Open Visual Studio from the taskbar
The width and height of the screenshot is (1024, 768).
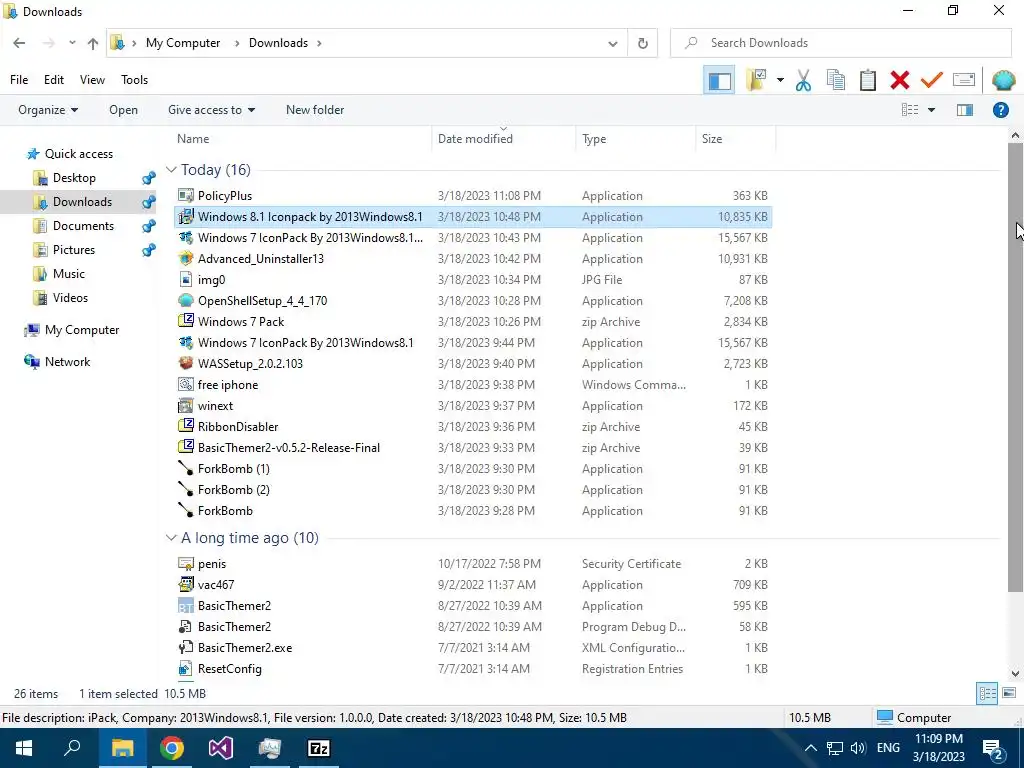pos(220,748)
